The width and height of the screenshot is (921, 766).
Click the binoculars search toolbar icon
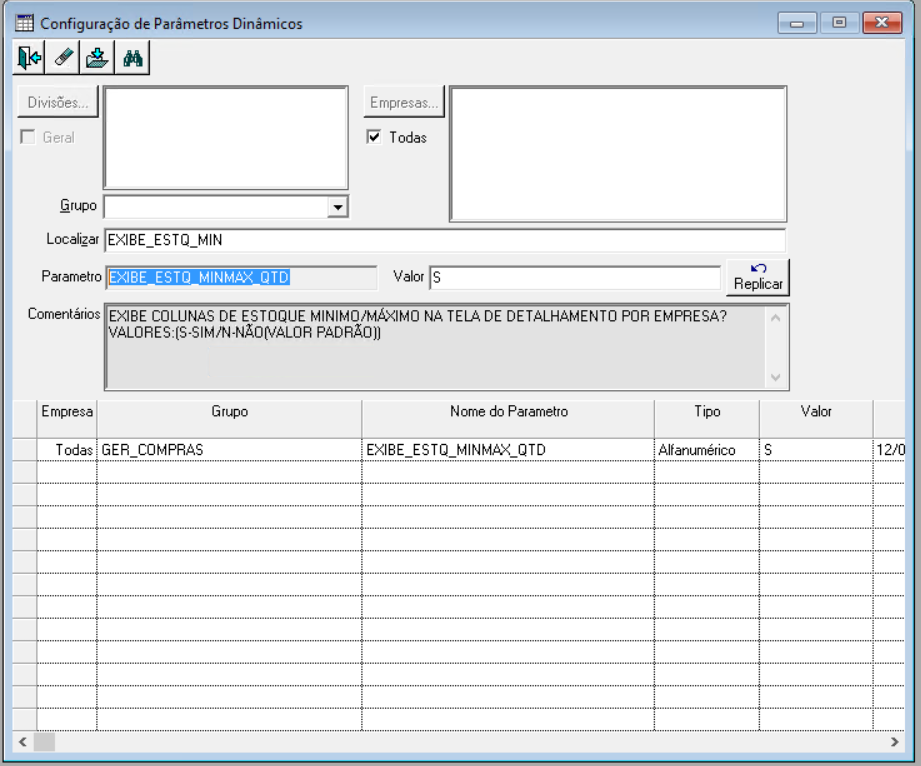(x=133, y=58)
